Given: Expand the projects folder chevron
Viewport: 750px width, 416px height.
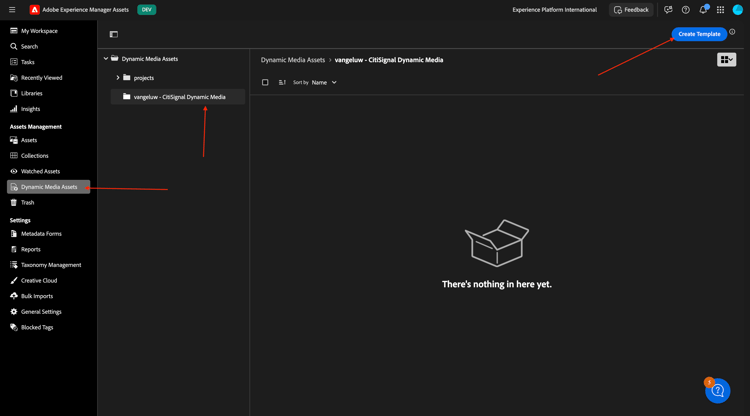Looking at the screenshot, I should 118,77.
